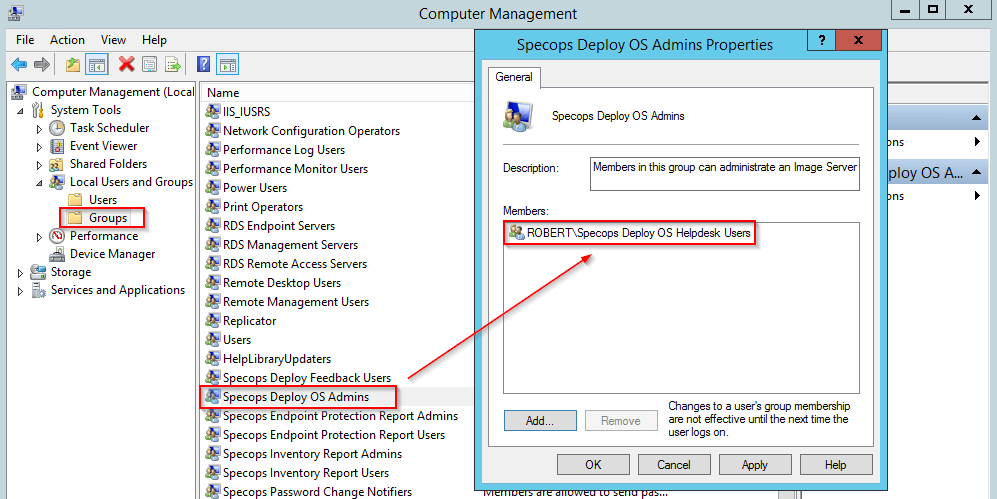
Task: Select Specops Deploy Feedback Users group
Action: 306,378
